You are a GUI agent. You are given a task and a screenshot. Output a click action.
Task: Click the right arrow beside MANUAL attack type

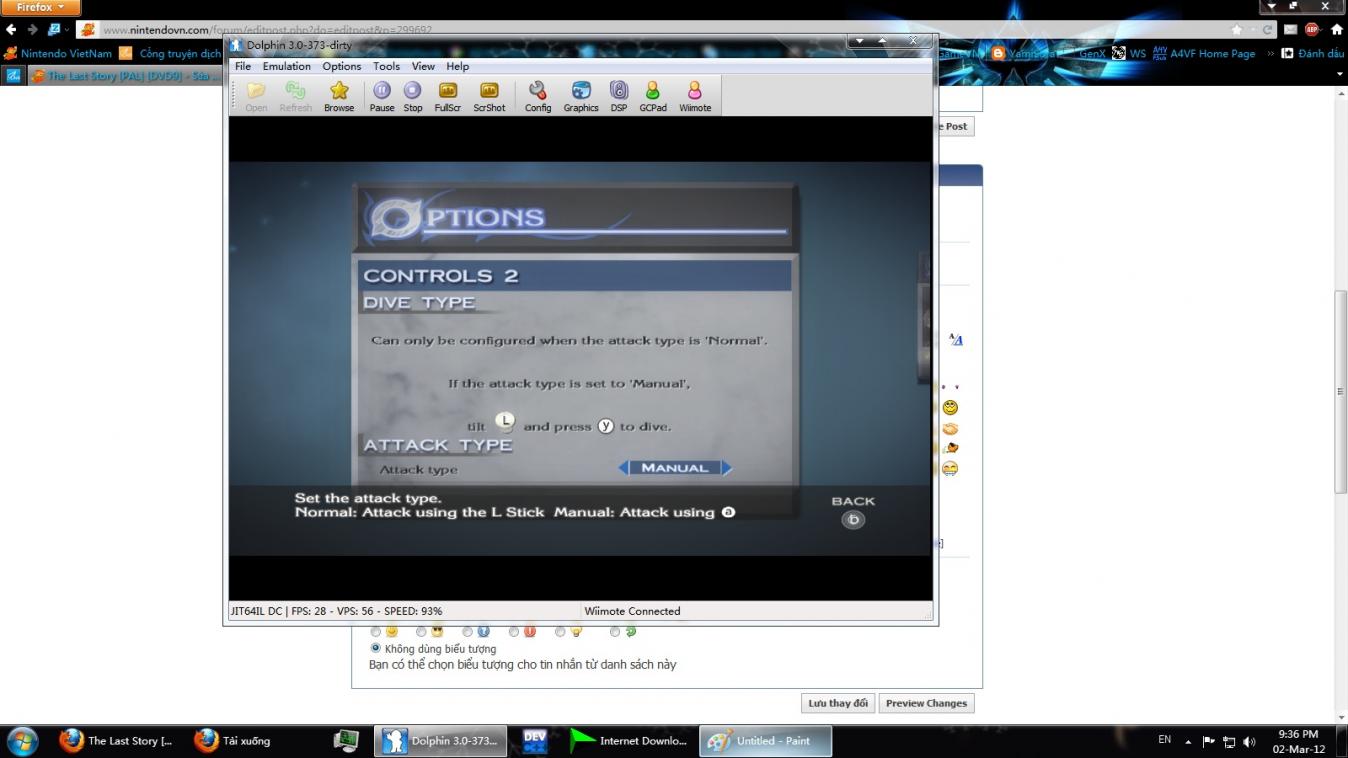click(x=726, y=467)
